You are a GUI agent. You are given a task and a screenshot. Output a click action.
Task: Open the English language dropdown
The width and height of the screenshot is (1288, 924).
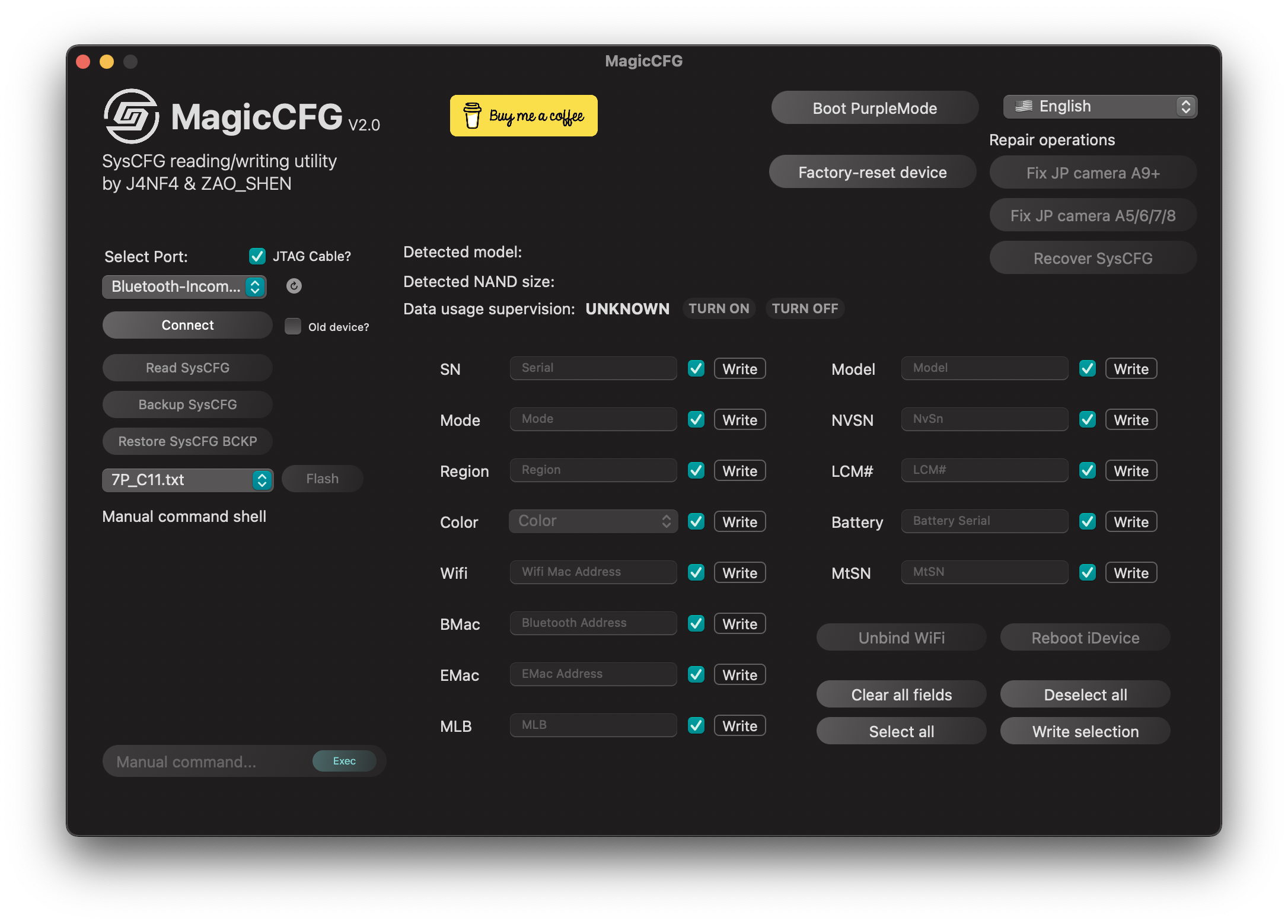[x=1100, y=107]
